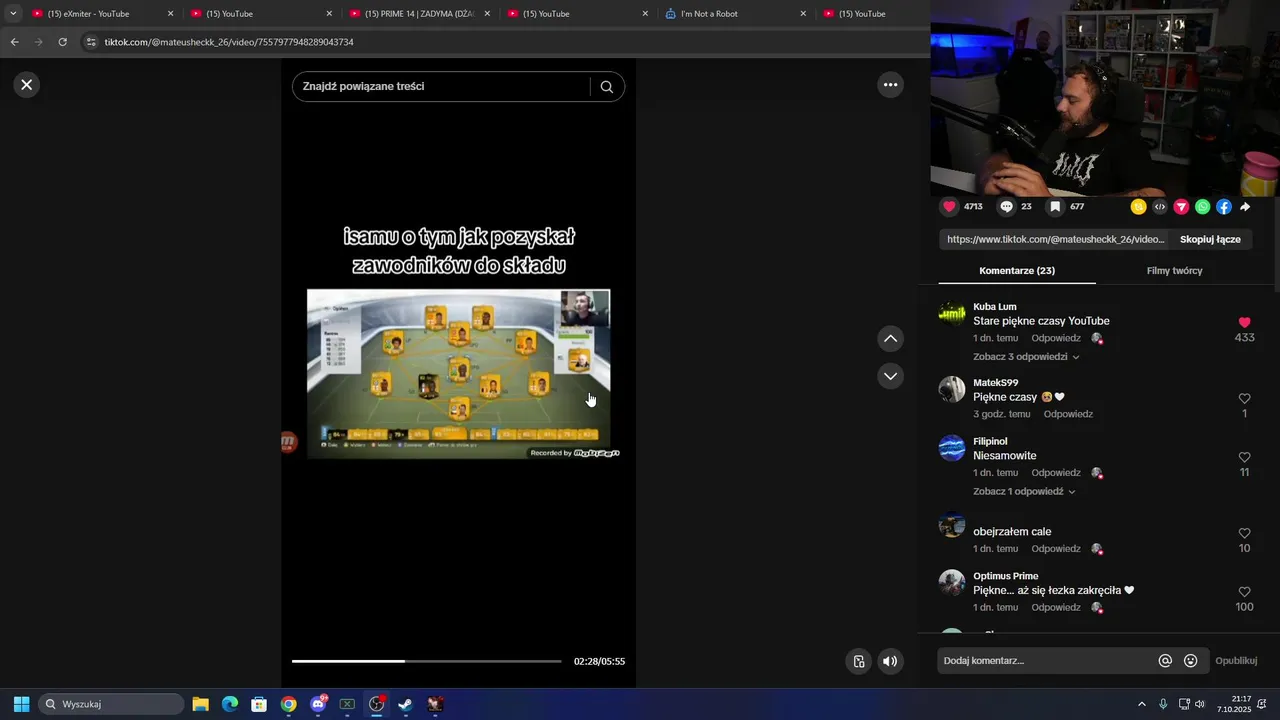Switch to I'm Not a Robot browser tab
Screen dimensions: 1280x720
point(735,14)
